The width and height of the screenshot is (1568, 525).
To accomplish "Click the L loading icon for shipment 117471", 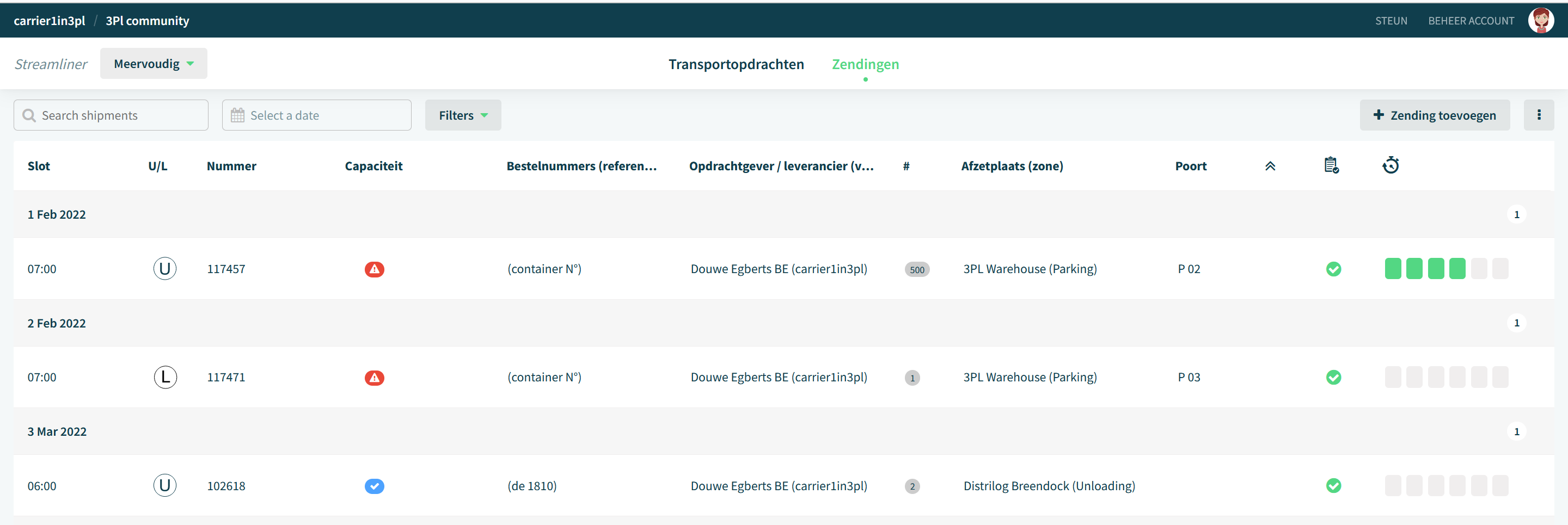I will point(165,377).
